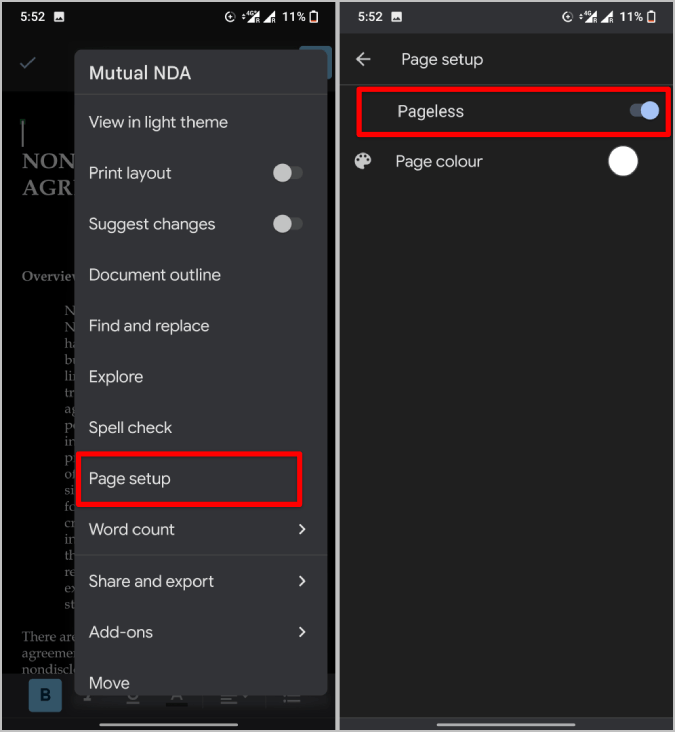This screenshot has width=675, height=732.
Task: Tap the Pageless label
Action: tap(430, 112)
